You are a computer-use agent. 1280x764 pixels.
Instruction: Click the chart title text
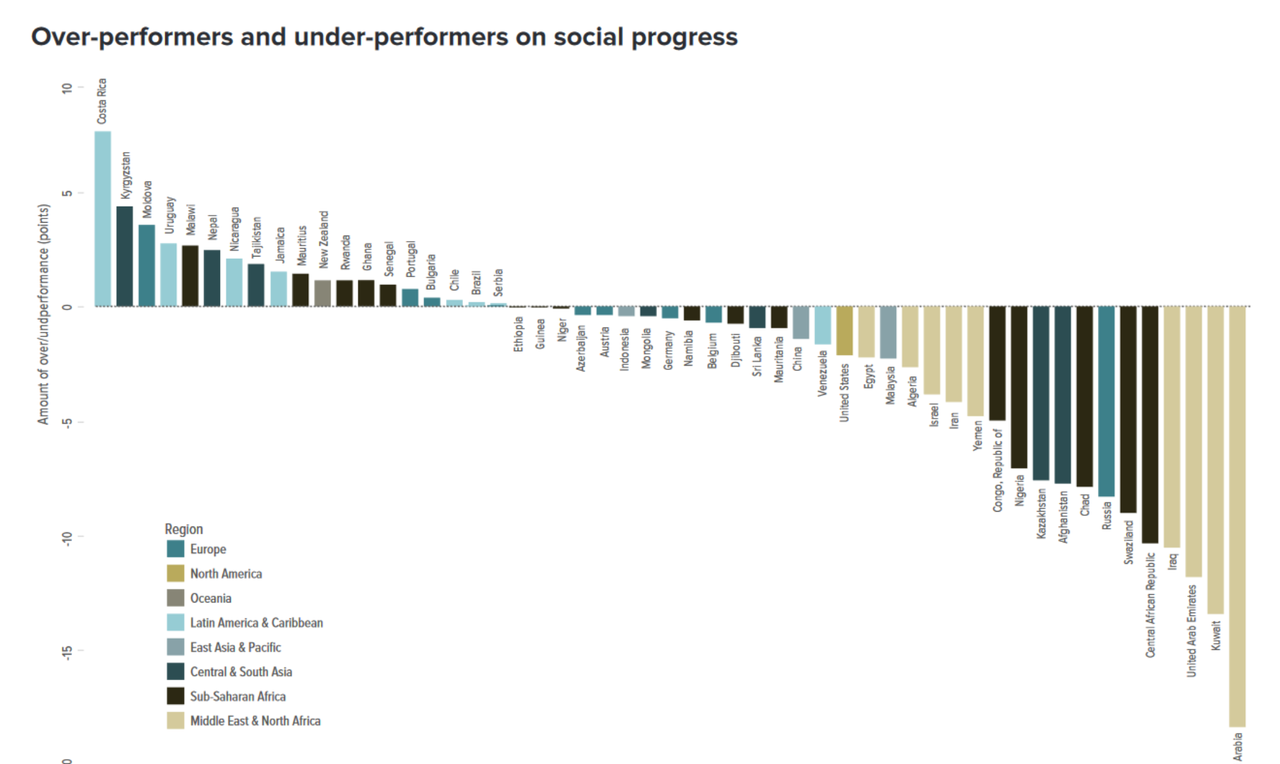click(384, 37)
